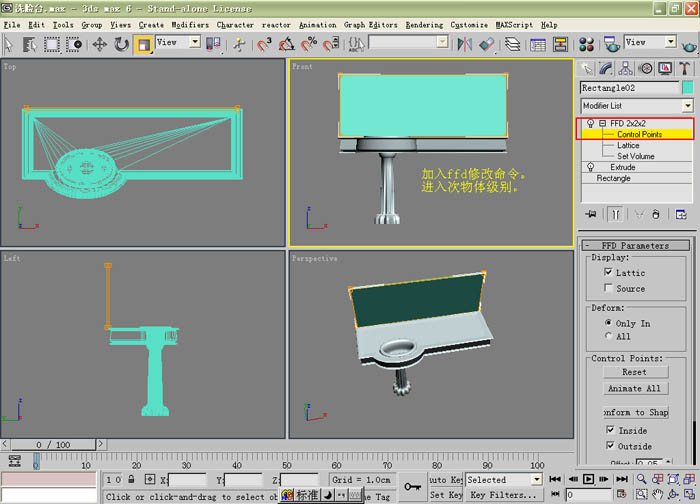700x504 pixels.
Task: Open the Customize menu
Action: (x=469, y=25)
